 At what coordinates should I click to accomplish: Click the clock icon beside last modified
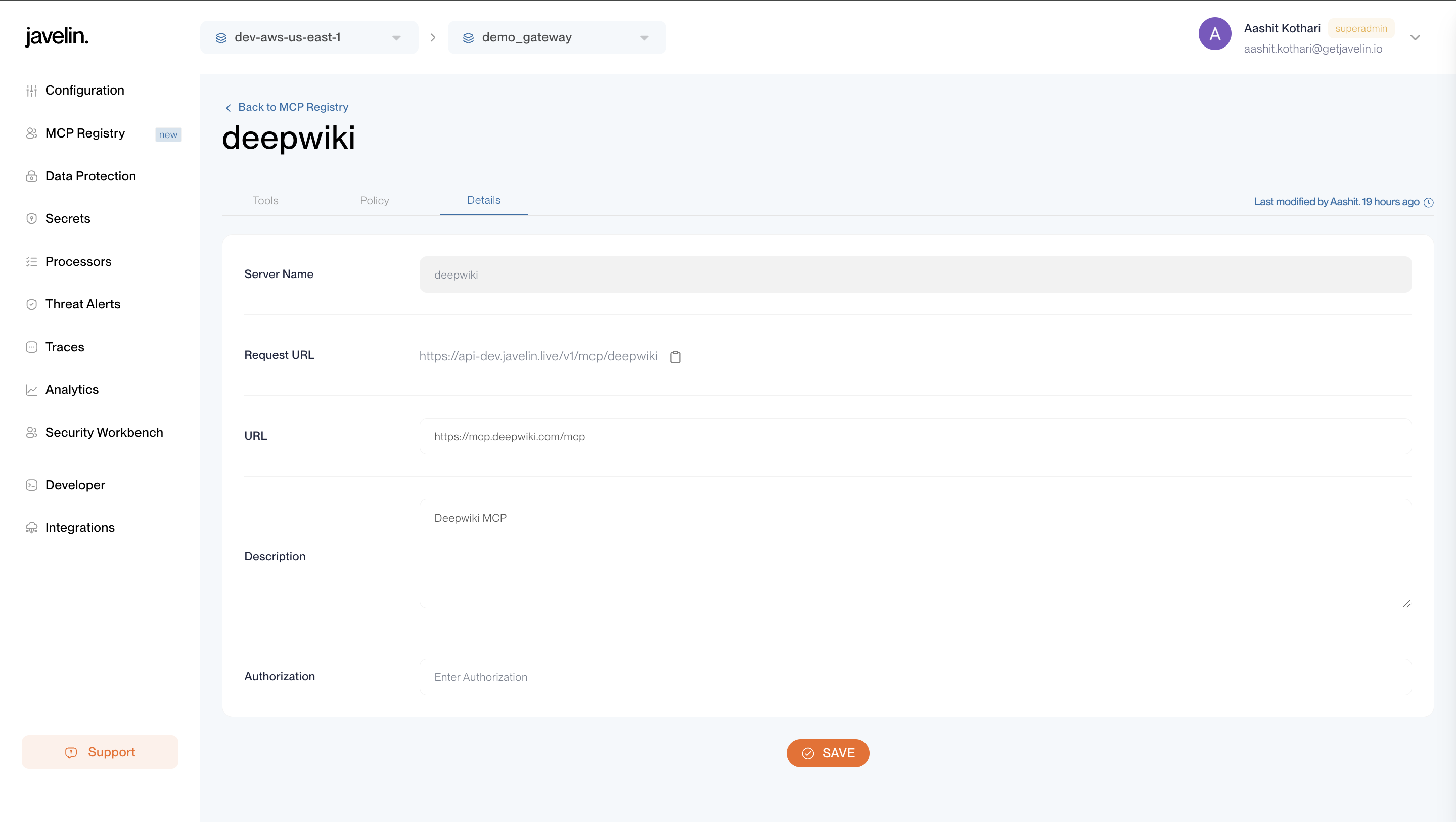tap(1428, 202)
